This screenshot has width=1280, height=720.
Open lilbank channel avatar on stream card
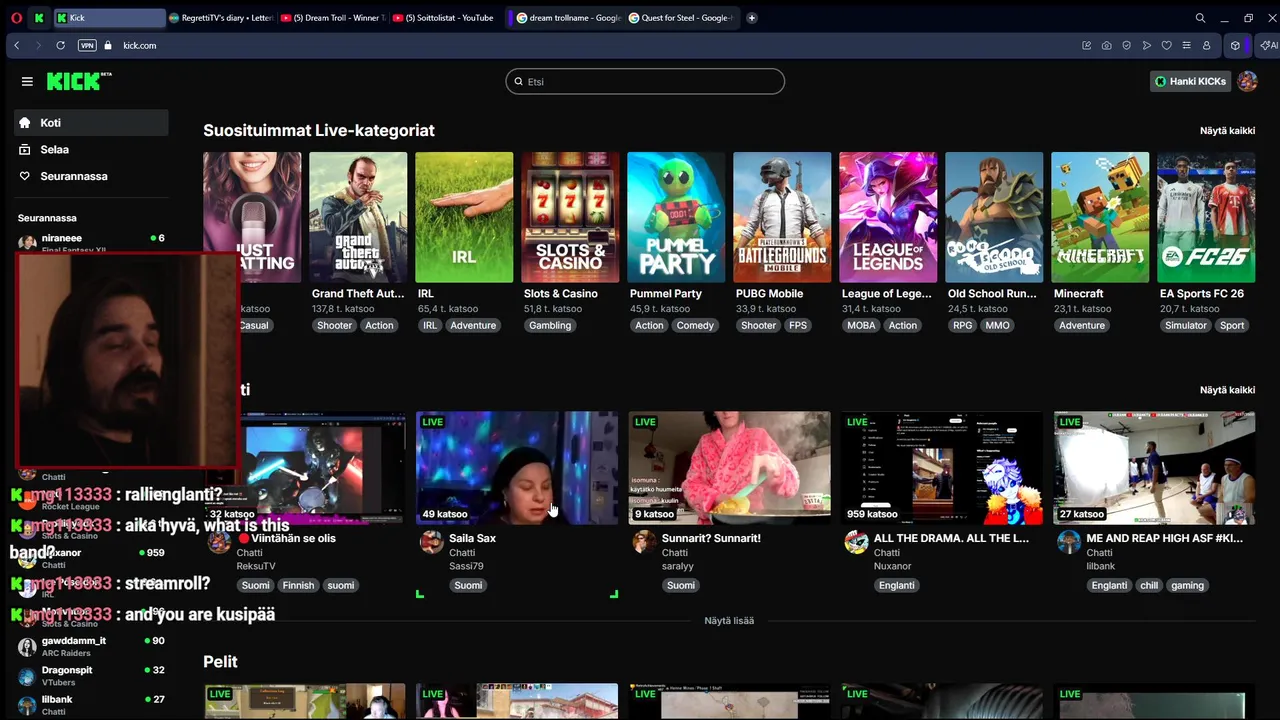coord(1069,543)
